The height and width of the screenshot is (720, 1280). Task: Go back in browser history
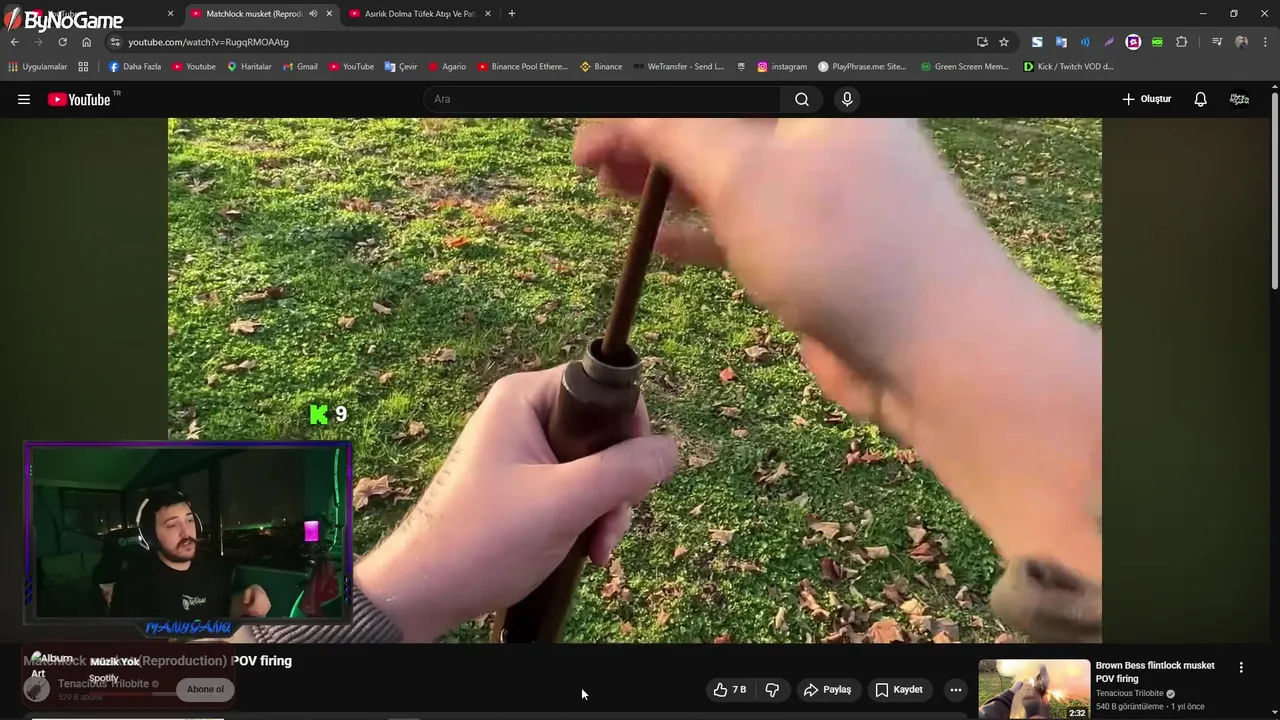14,42
